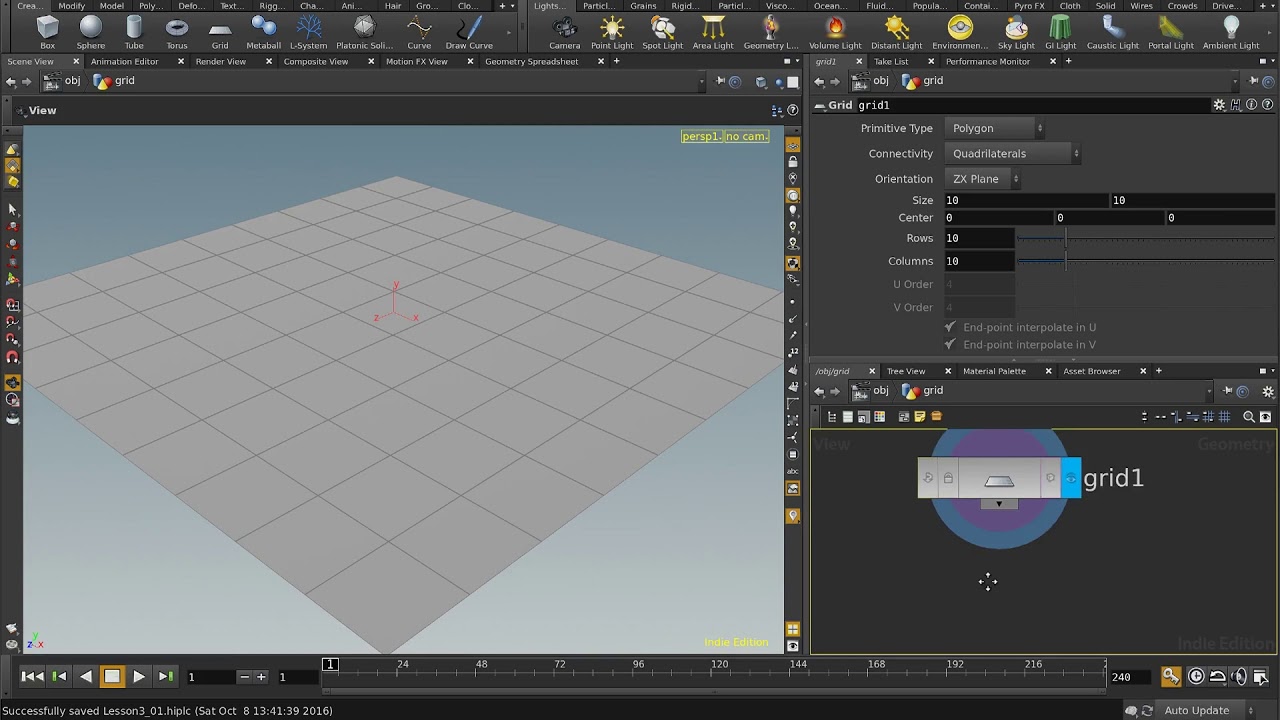Play the timeline forward

click(x=139, y=677)
